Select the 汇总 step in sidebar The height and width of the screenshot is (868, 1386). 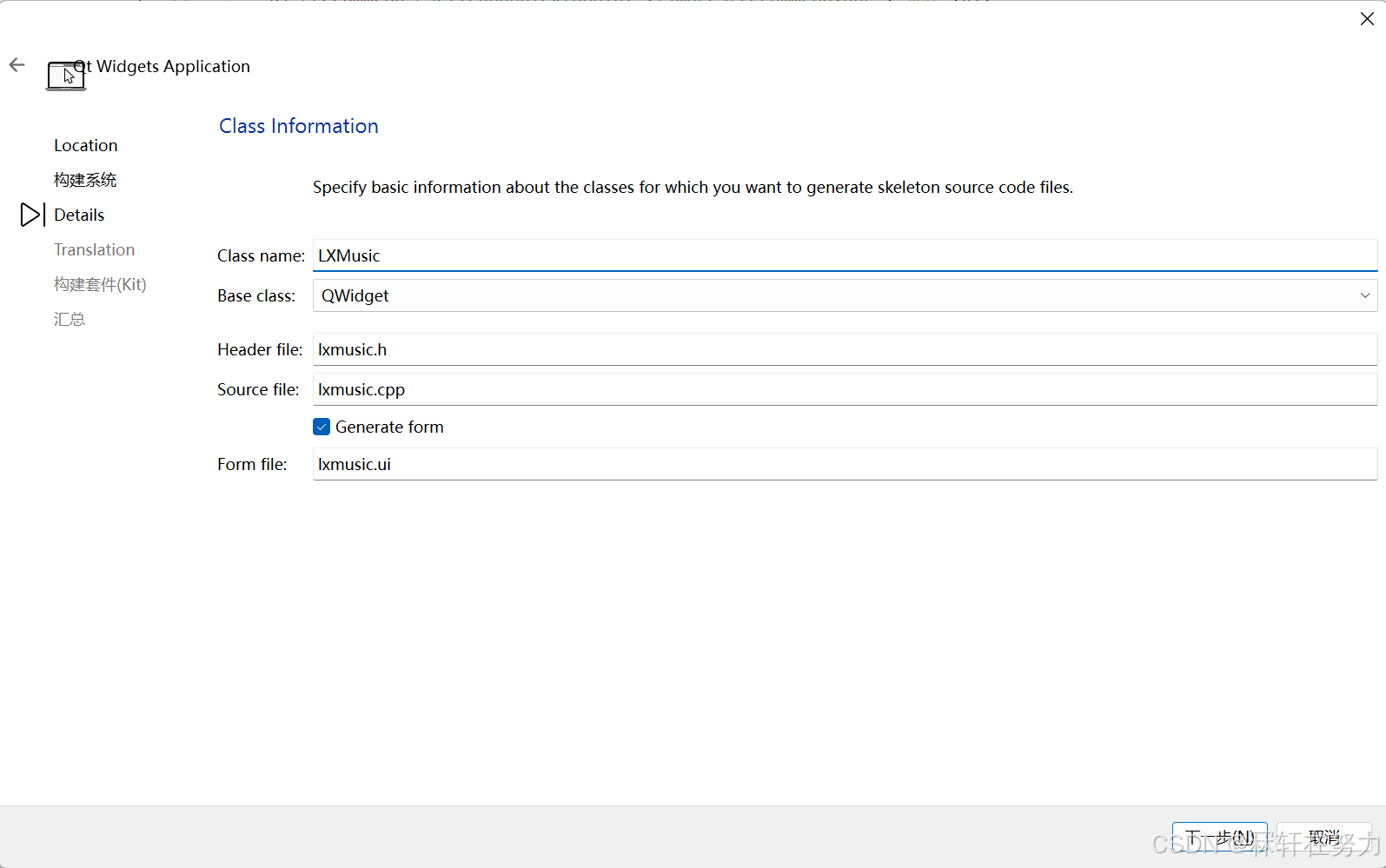point(70,319)
